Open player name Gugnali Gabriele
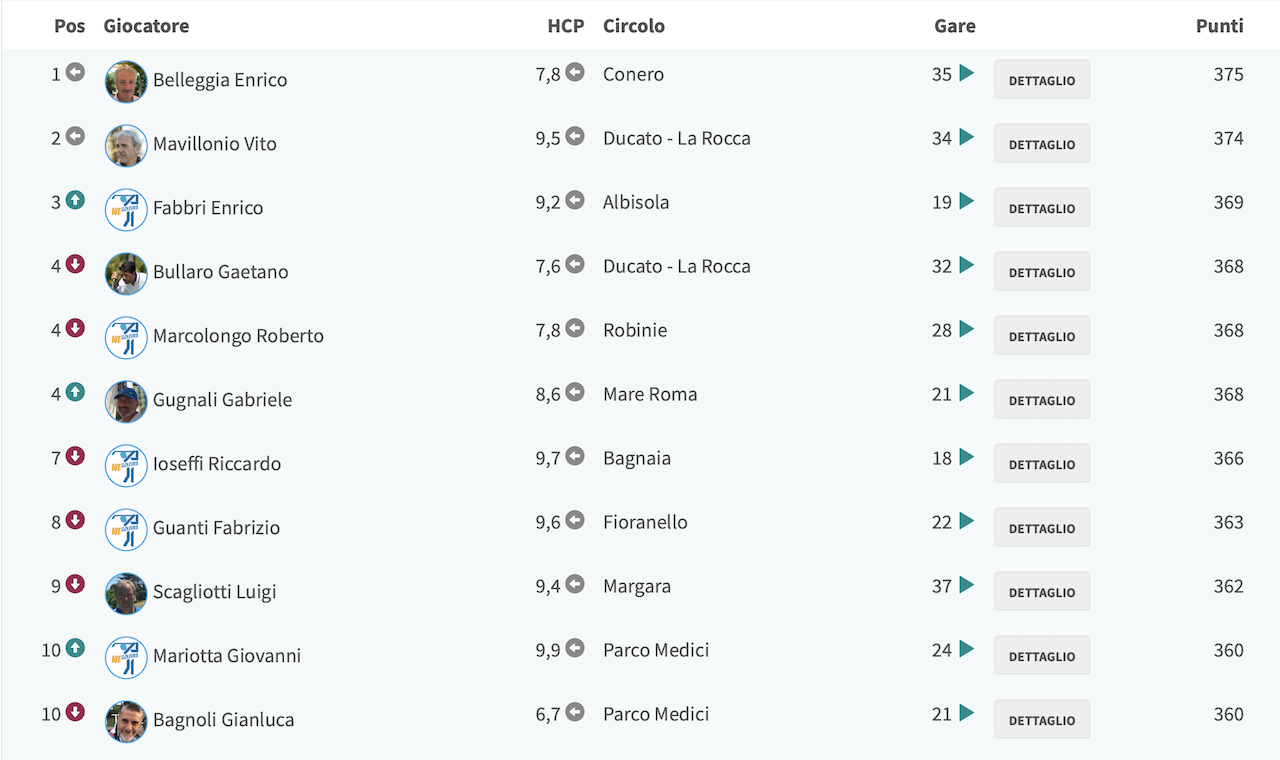The height and width of the screenshot is (760, 1280). point(222,400)
